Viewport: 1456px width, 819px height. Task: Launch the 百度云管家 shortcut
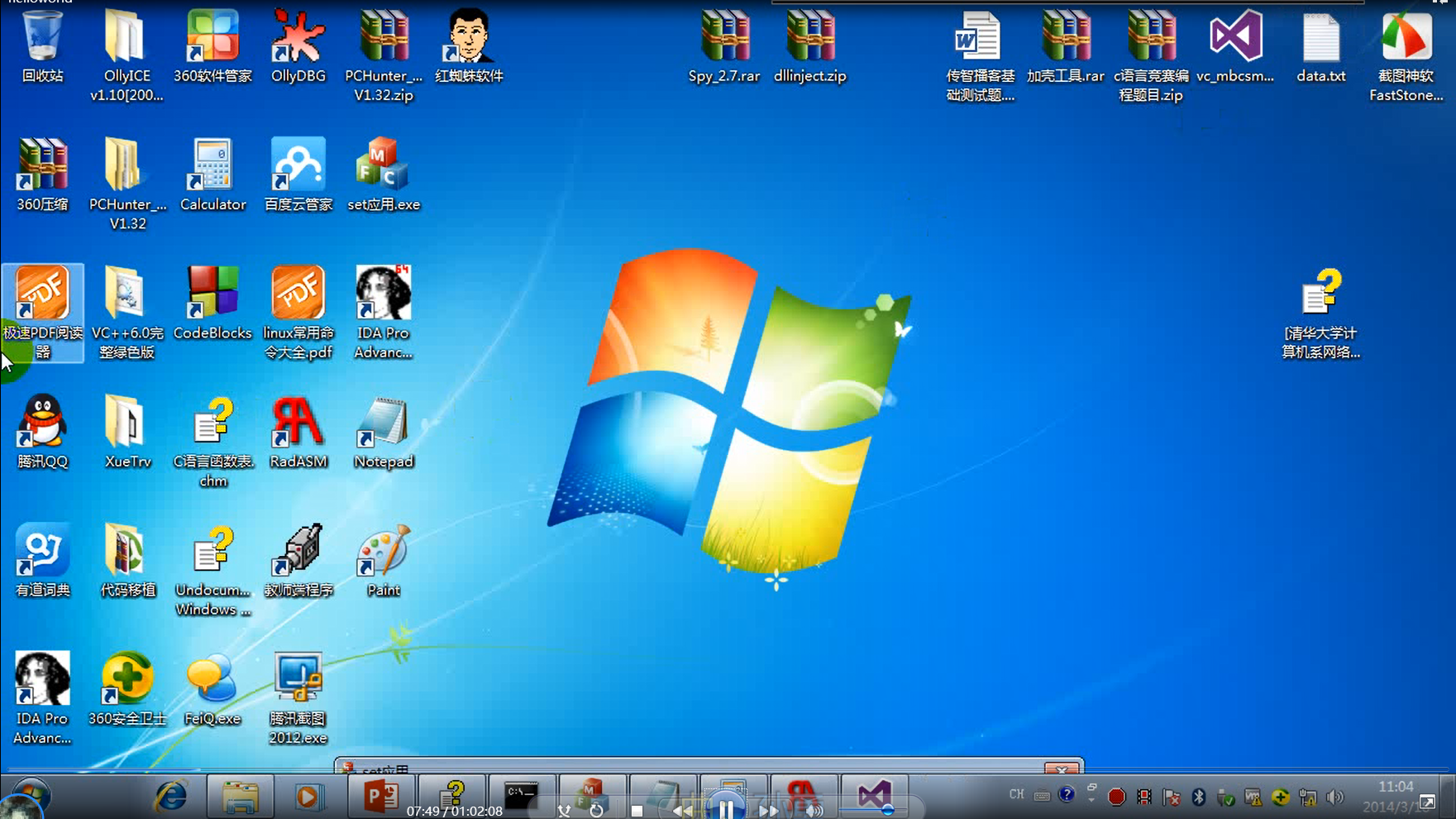298,175
